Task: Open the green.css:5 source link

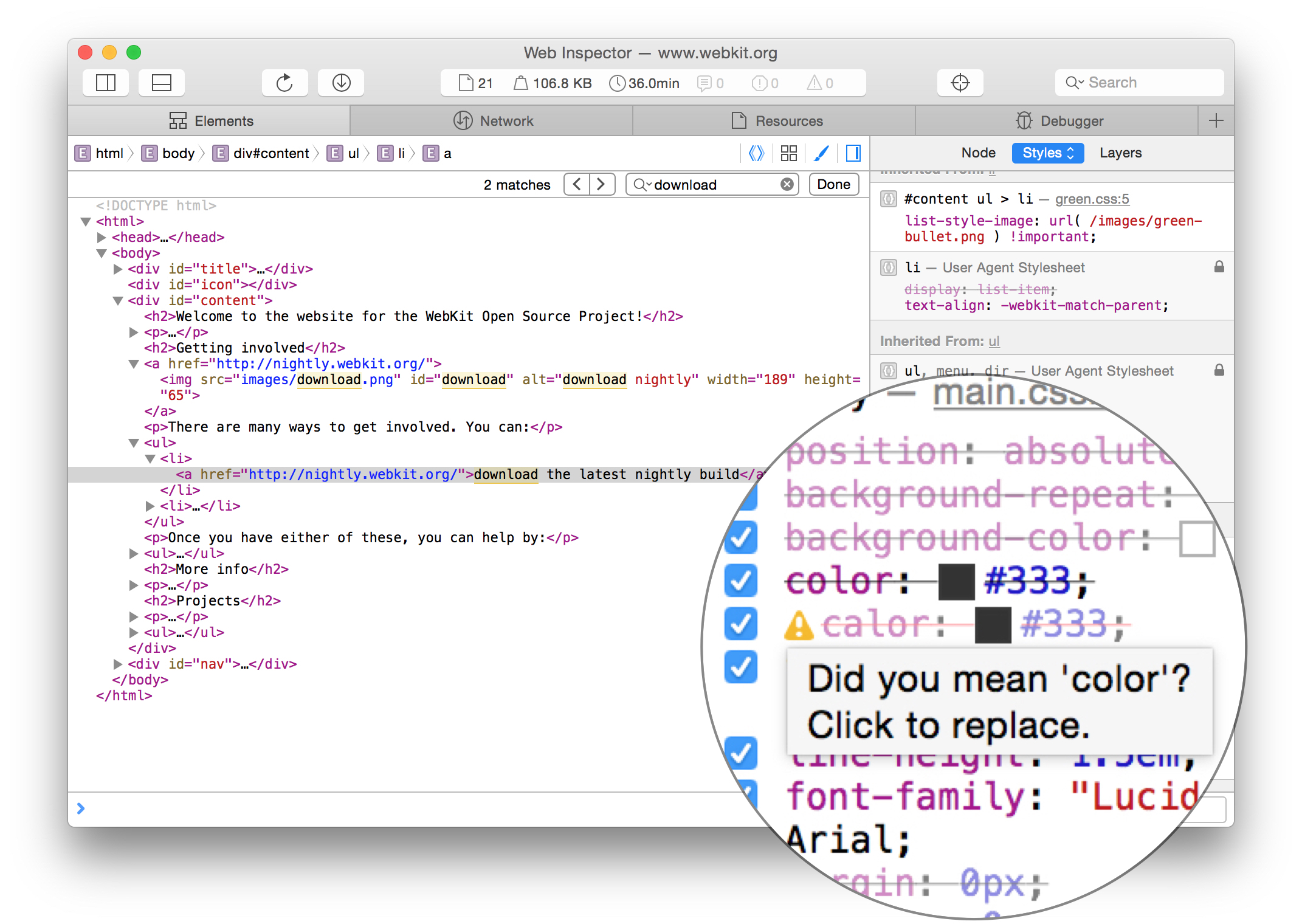Action: coord(1092,199)
